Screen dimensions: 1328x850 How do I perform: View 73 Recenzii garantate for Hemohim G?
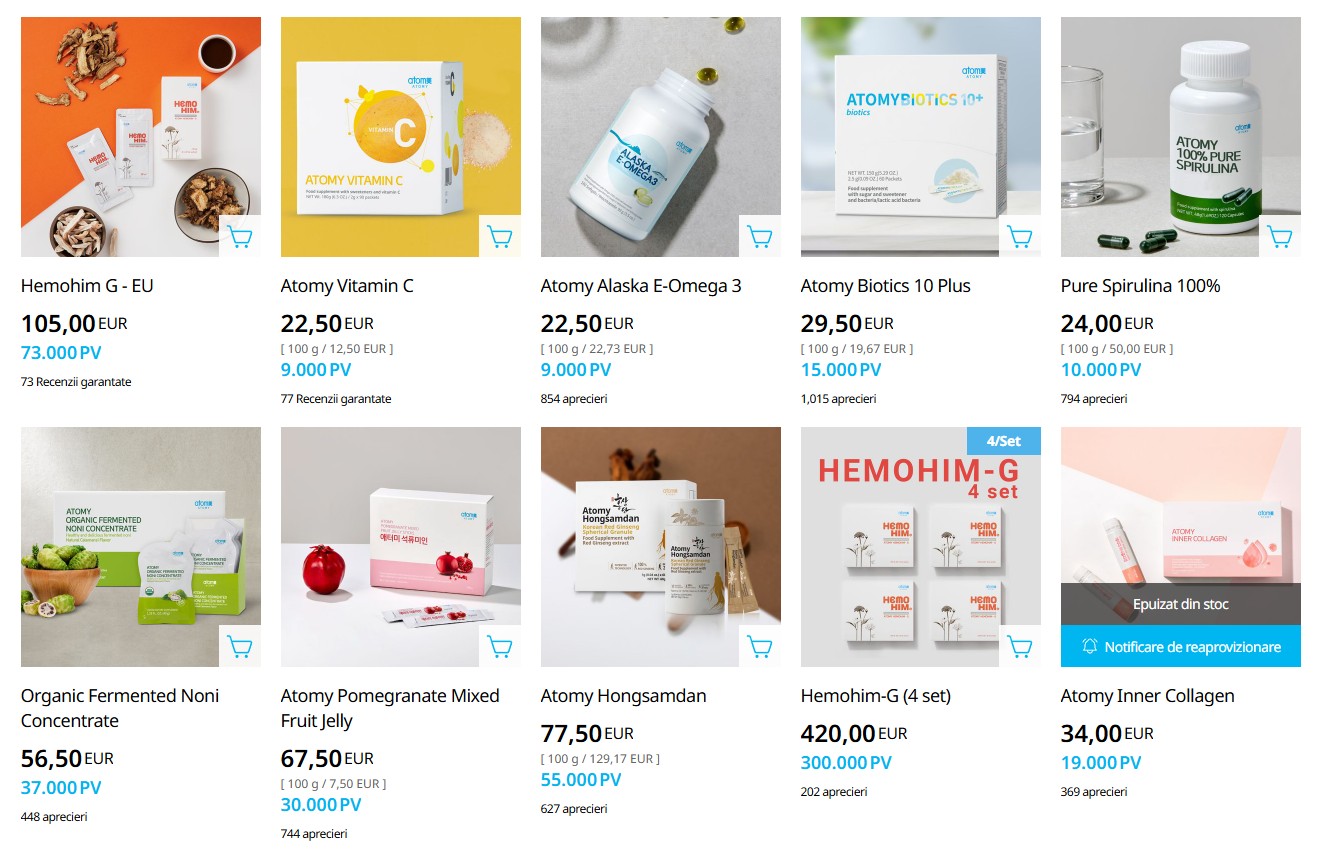coord(76,382)
